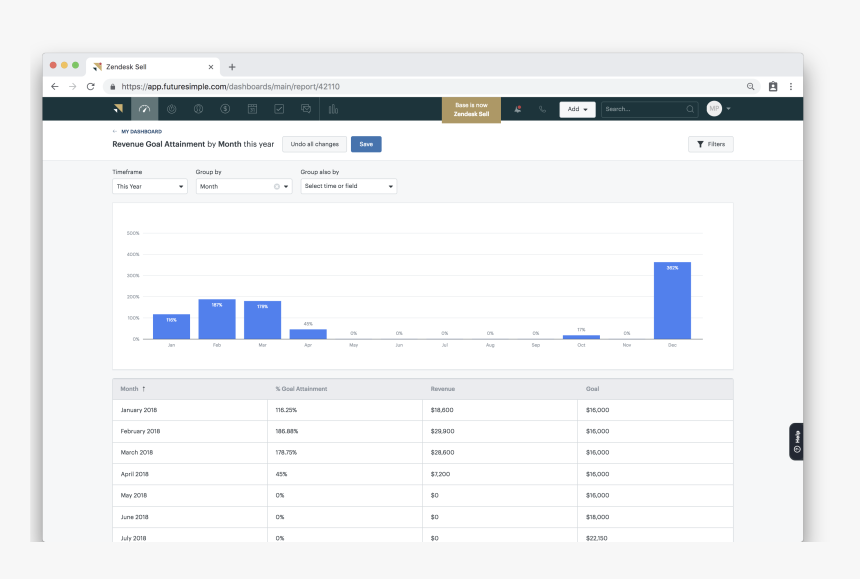Click Undo all changes button
The width and height of the screenshot is (860, 579).
314,144
